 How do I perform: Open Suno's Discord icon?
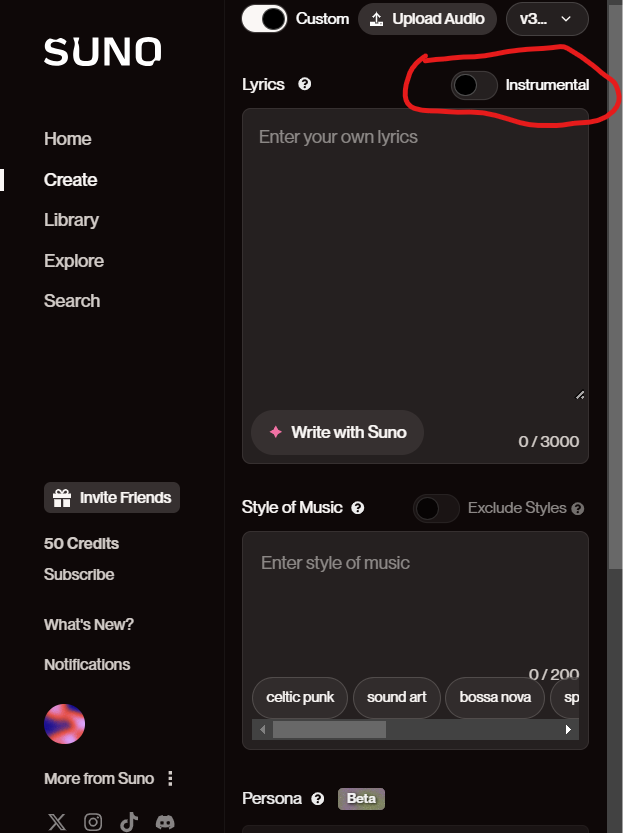[x=165, y=822]
